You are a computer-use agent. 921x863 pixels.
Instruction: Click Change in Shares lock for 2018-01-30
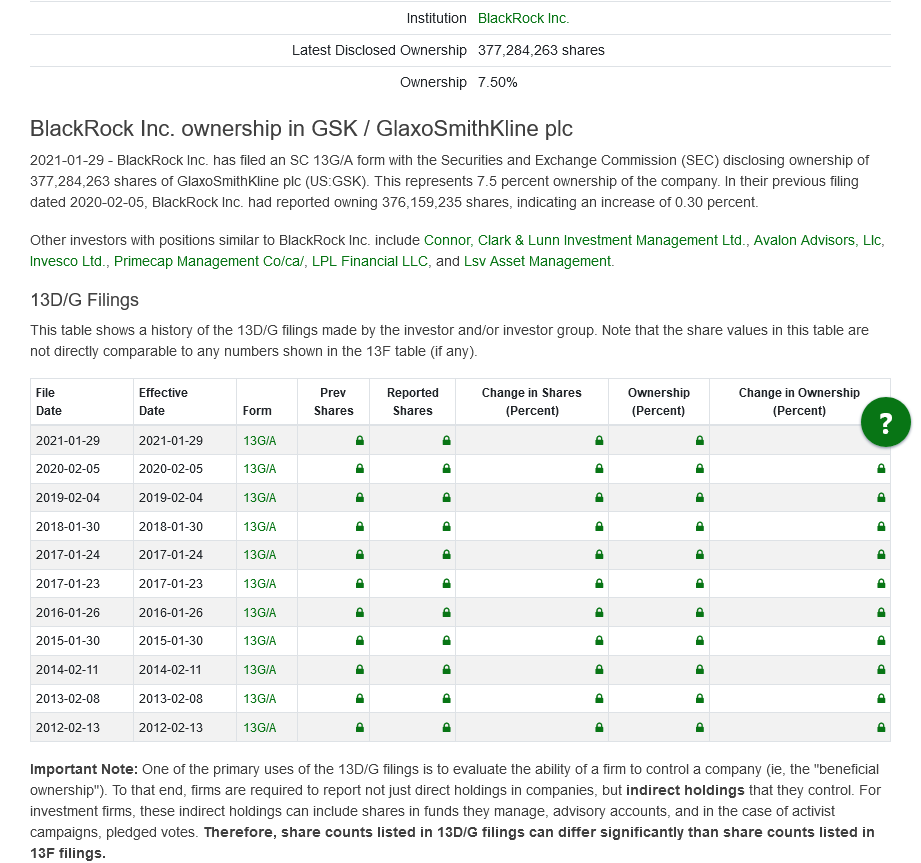click(x=599, y=526)
